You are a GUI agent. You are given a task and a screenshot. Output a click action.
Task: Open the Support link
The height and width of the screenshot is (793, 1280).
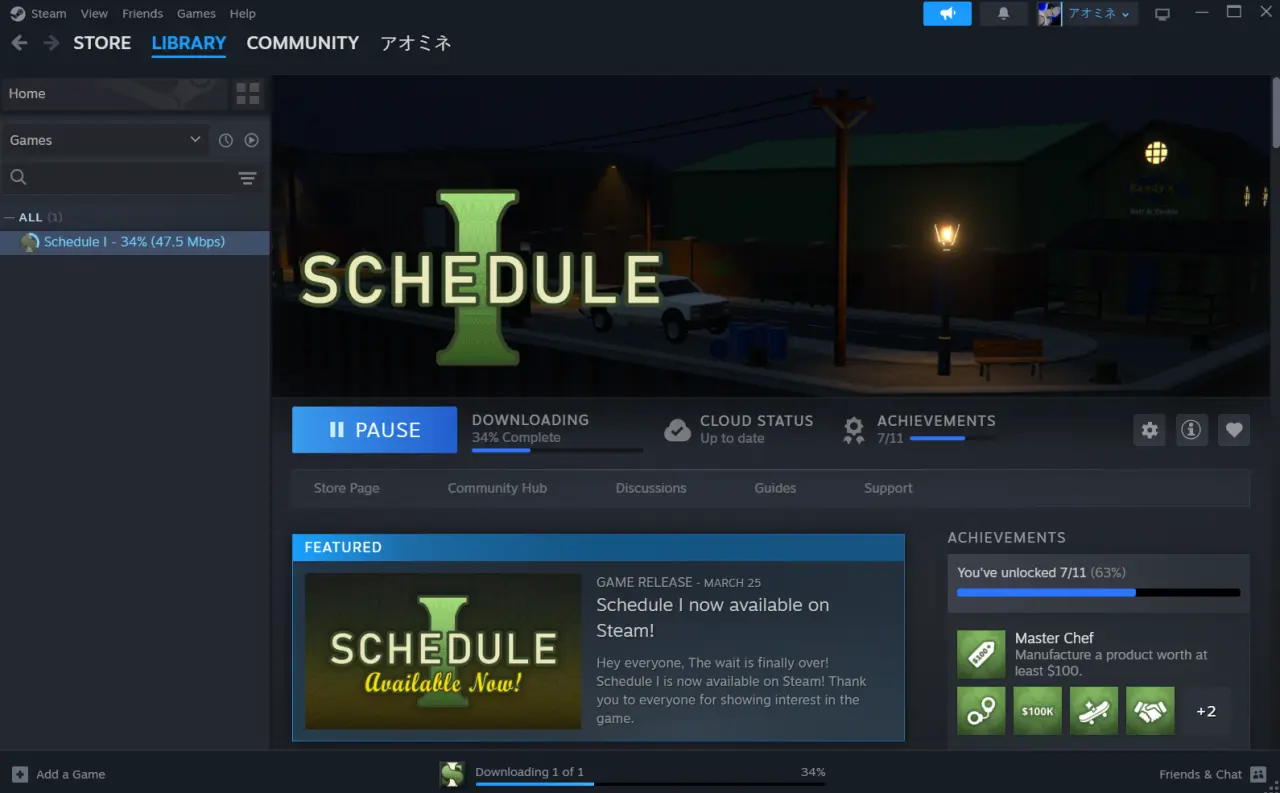888,488
